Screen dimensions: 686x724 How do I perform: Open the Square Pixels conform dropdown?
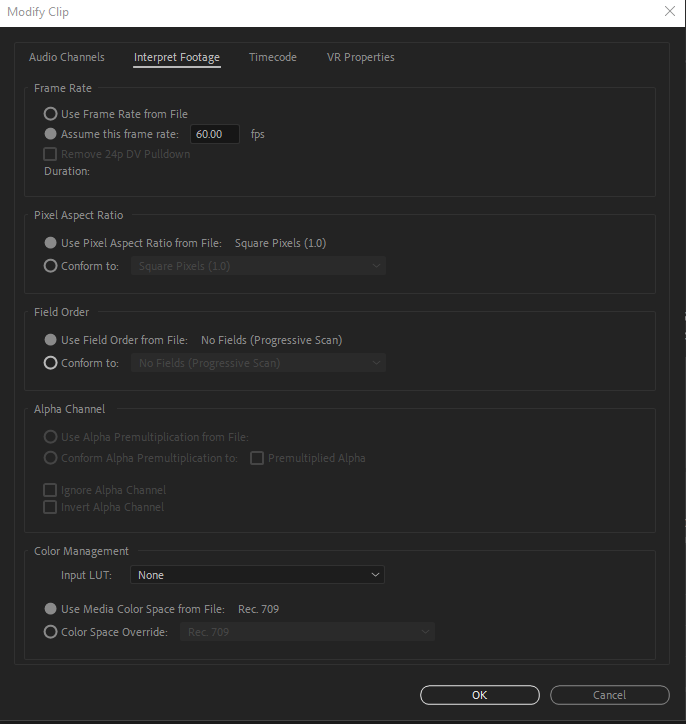click(x=258, y=266)
